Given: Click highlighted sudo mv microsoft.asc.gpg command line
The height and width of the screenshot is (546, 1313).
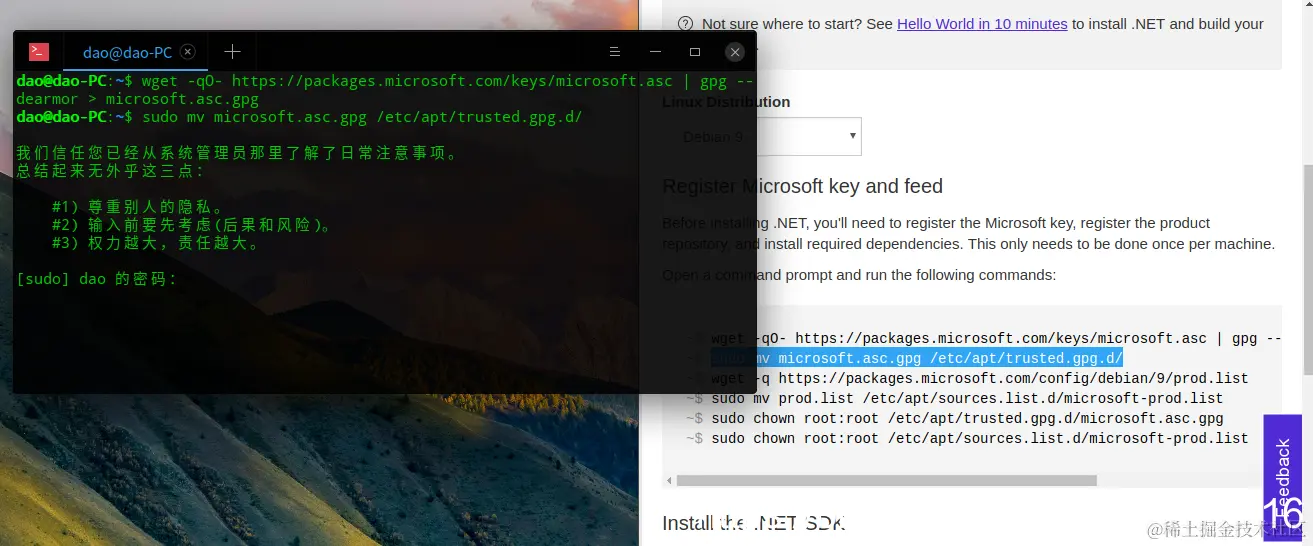Looking at the screenshot, I should point(917,358).
